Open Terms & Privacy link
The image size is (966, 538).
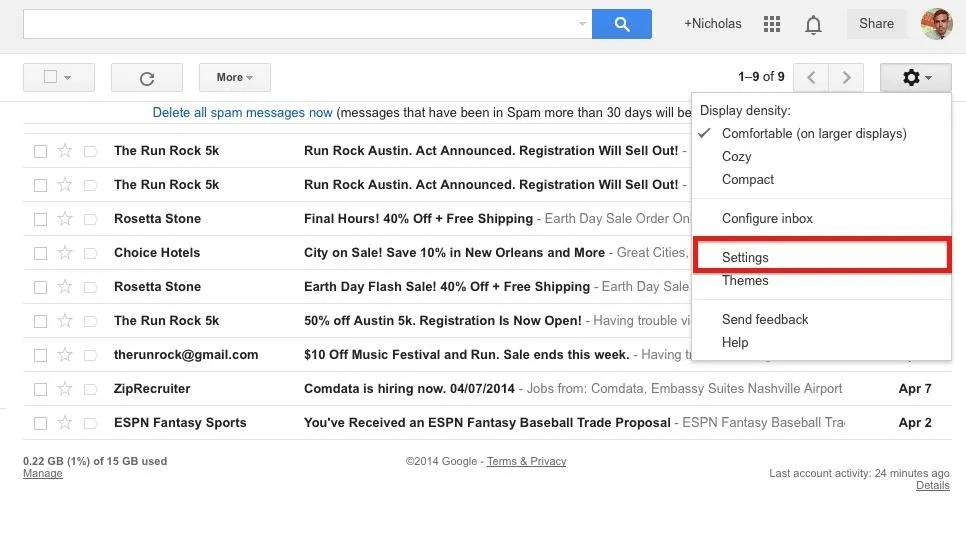pyautogui.click(x=526, y=462)
